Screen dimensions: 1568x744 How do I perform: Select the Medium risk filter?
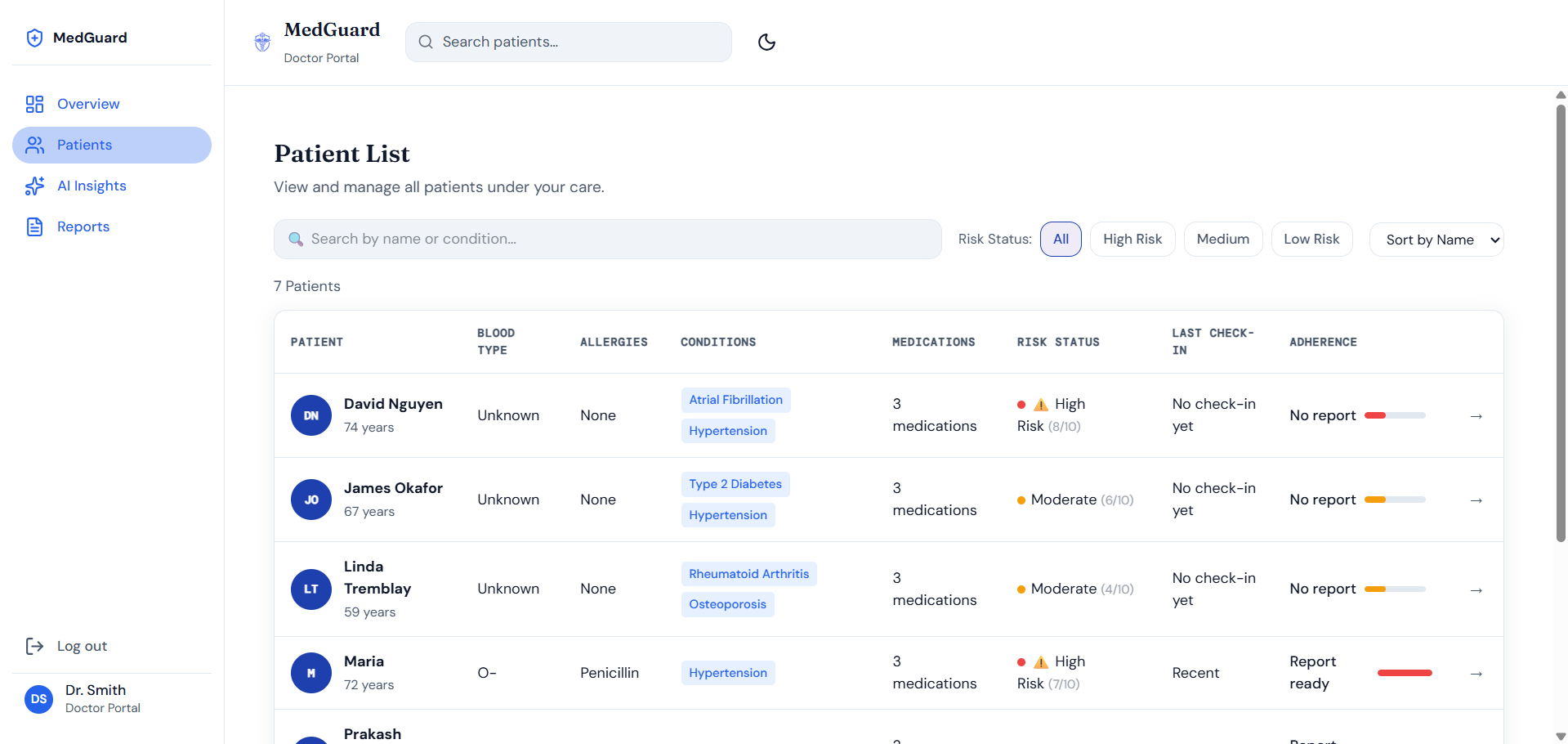[x=1222, y=240]
